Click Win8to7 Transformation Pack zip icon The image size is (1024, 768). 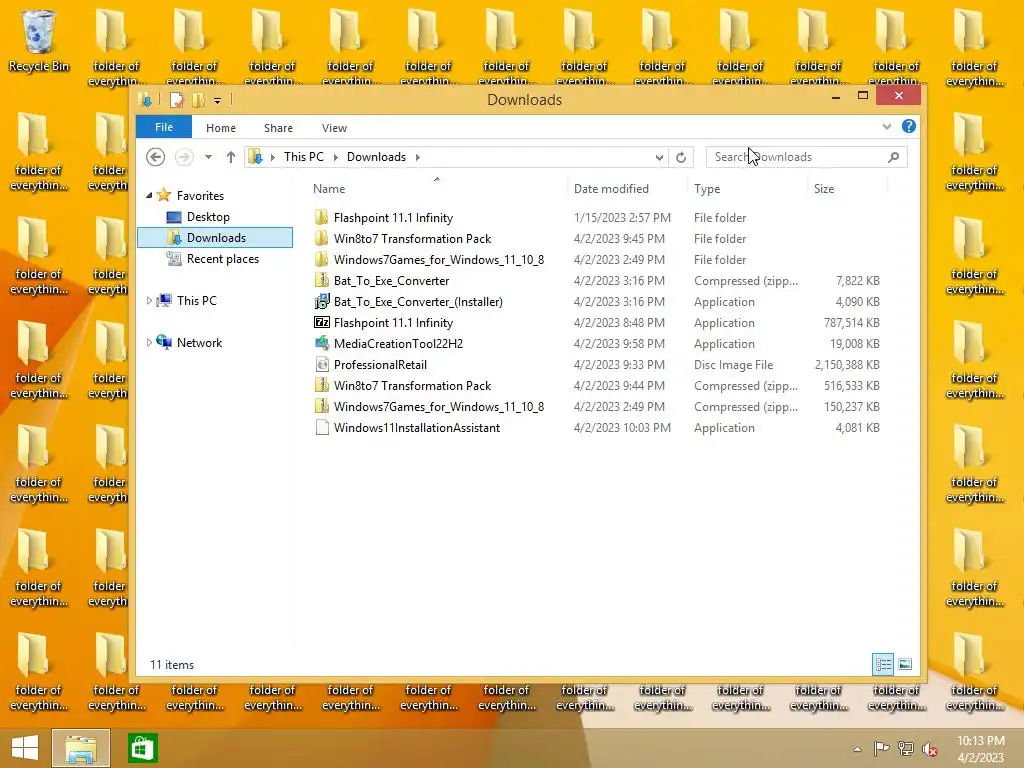click(321, 385)
